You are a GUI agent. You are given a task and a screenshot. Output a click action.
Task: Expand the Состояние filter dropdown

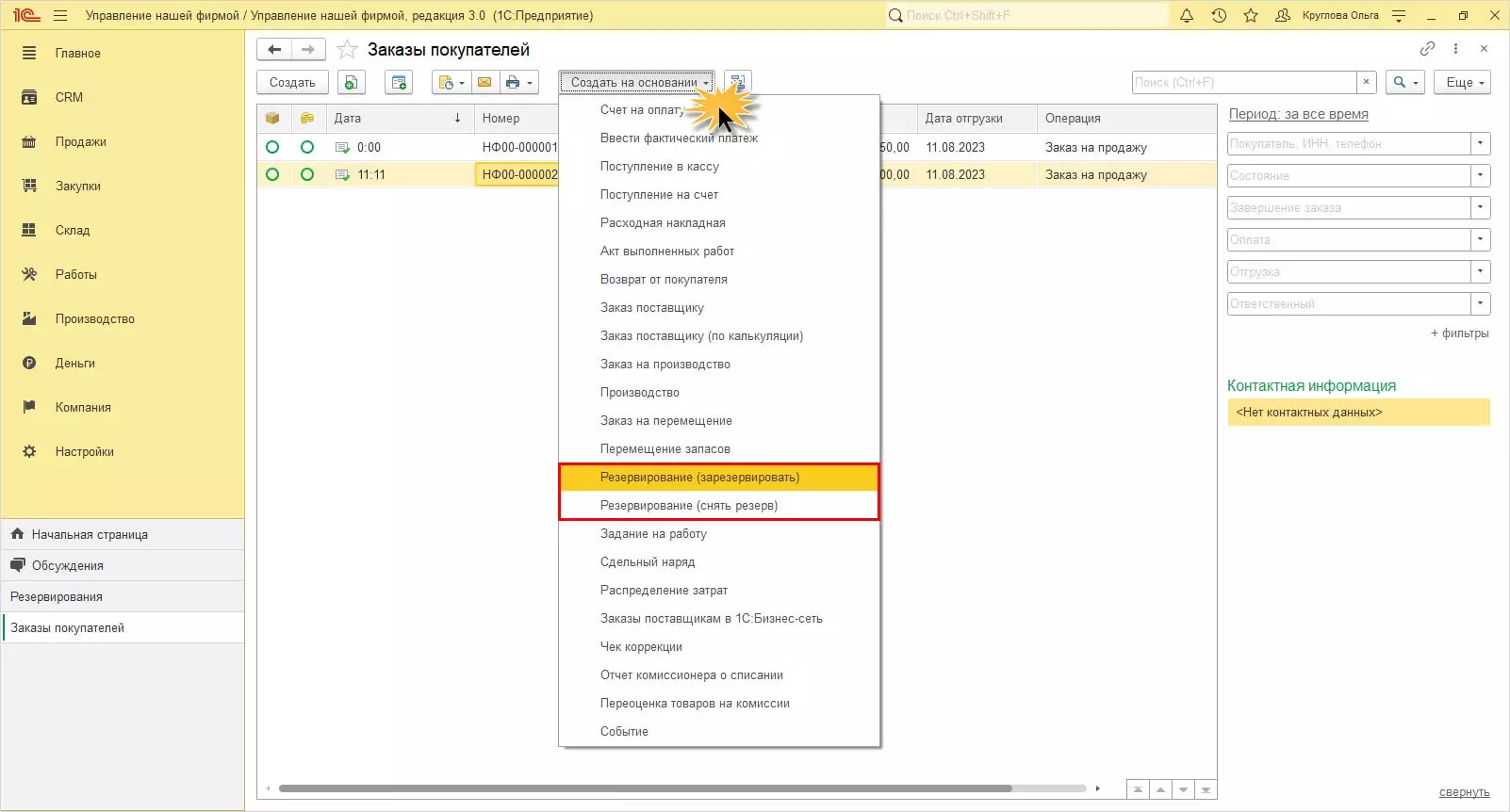(x=1480, y=176)
